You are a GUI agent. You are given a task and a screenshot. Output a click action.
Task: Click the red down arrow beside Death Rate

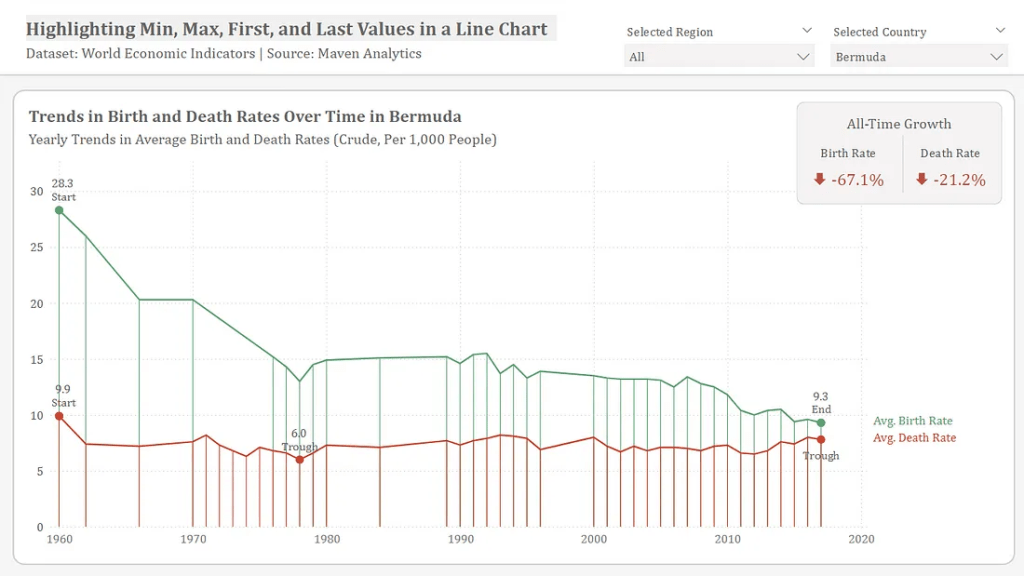922,180
